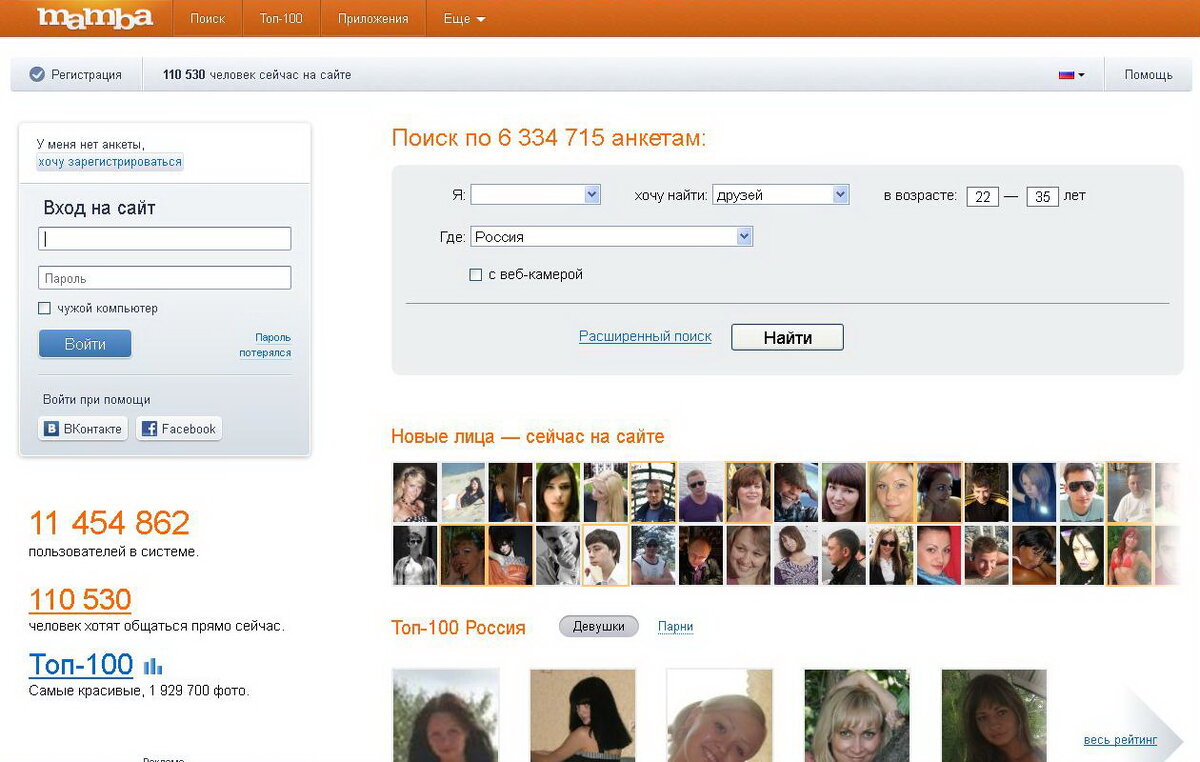Screen dimensions: 1200x762
Task: Open the Расширенный поиск link
Action: point(646,336)
